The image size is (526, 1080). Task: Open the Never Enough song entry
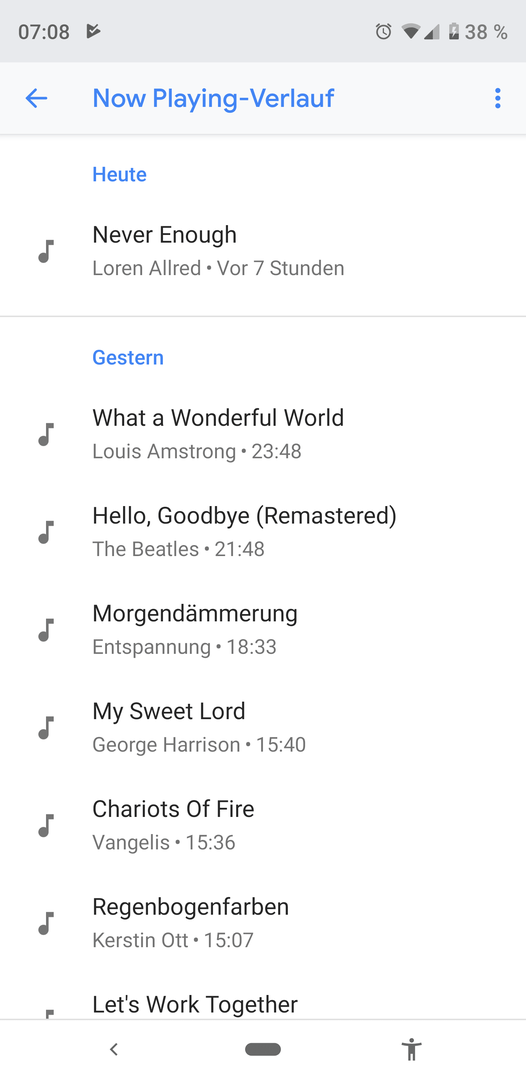coord(263,251)
